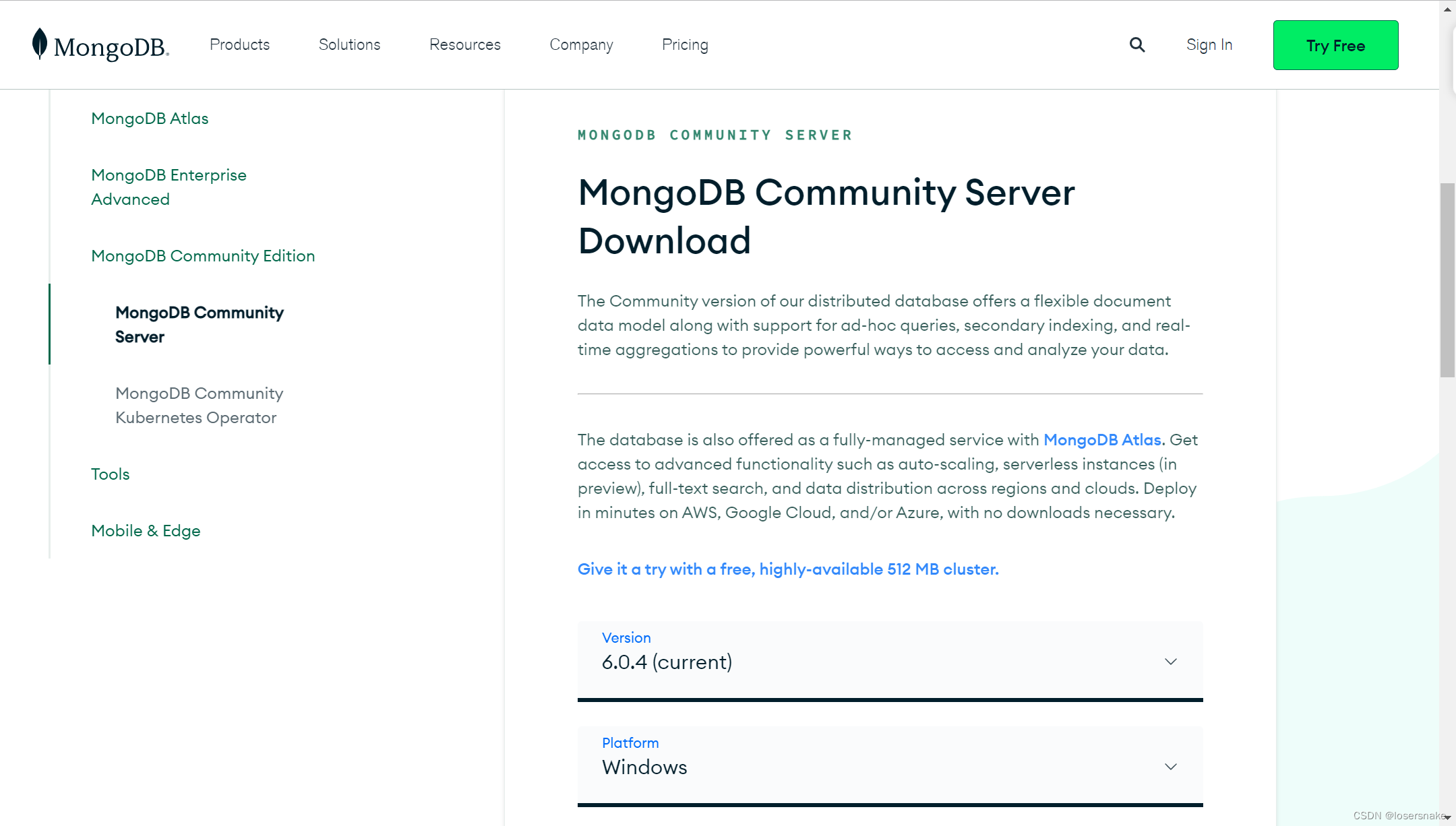Open the Mobile & Edge sidebar entry

pos(146,531)
